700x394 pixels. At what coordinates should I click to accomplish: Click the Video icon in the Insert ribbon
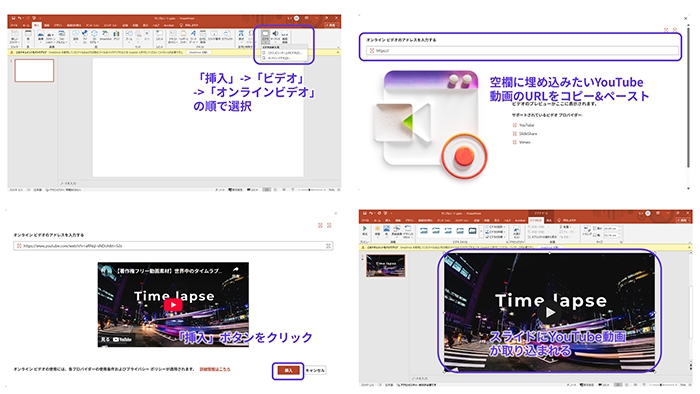pyautogui.click(x=265, y=34)
